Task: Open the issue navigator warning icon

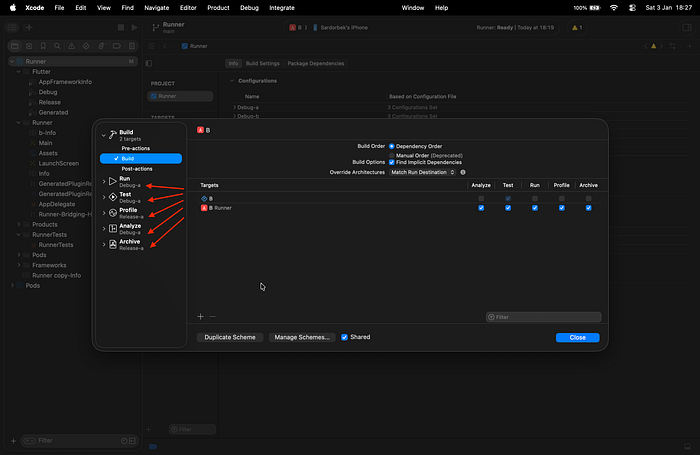Action: [x=71, y=46]
